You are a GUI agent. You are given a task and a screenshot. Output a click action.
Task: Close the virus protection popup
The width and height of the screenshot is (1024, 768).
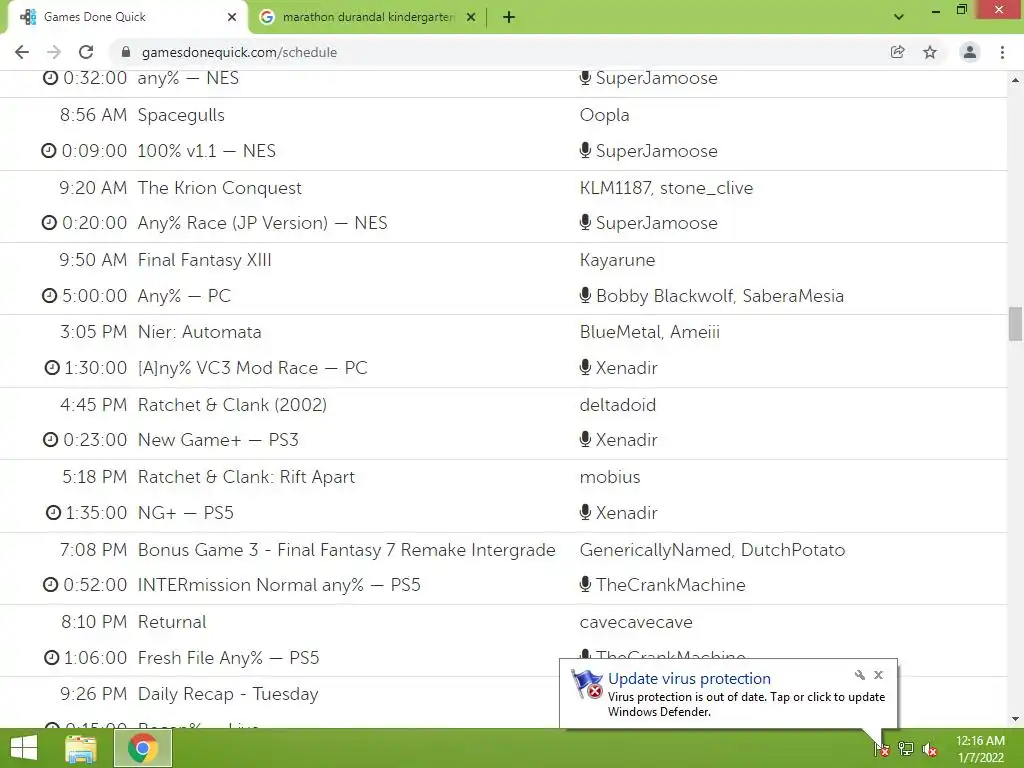878,675
